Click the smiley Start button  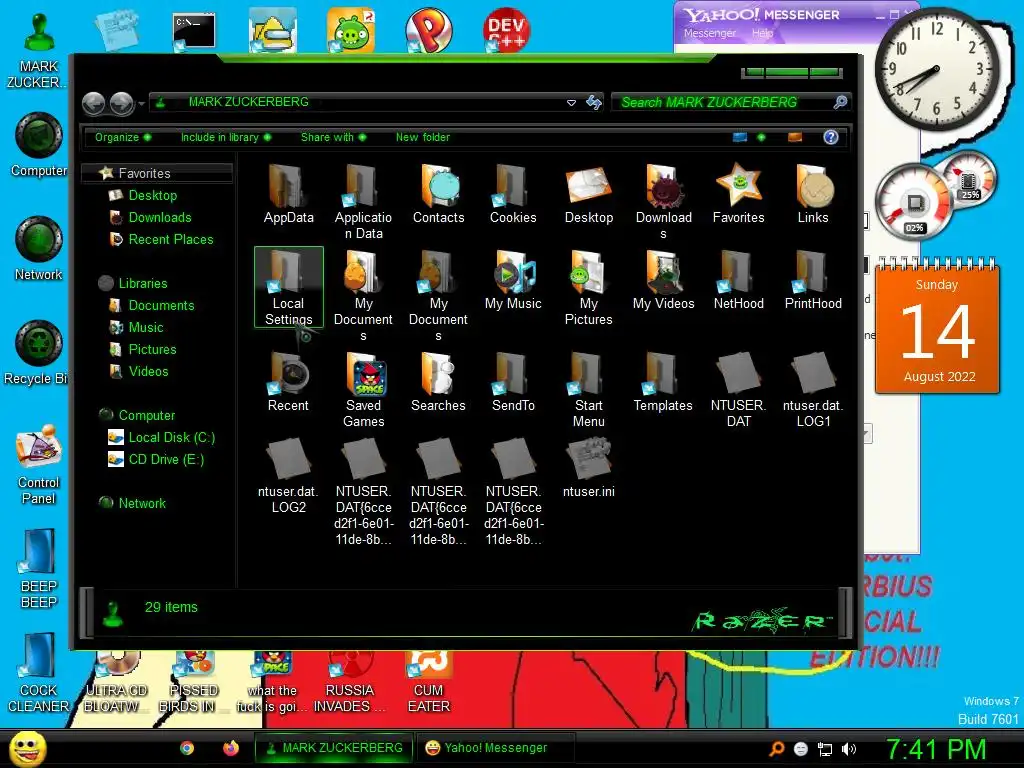27,748
